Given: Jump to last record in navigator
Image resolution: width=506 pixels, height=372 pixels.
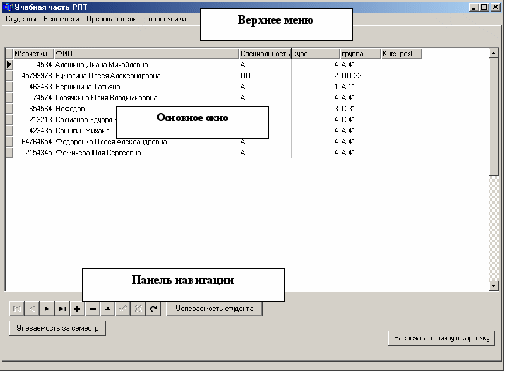Looking at the screenshot, I should tap(62, 309).
